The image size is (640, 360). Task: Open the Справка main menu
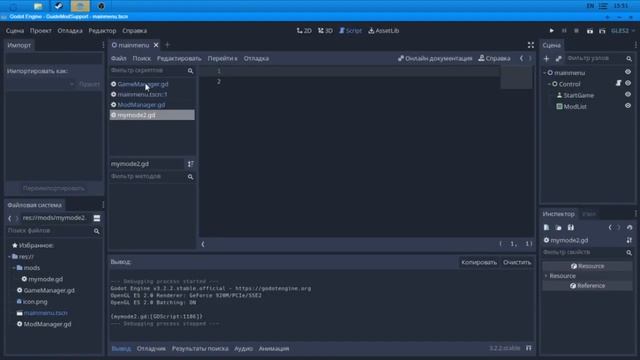tap(135, 31)
